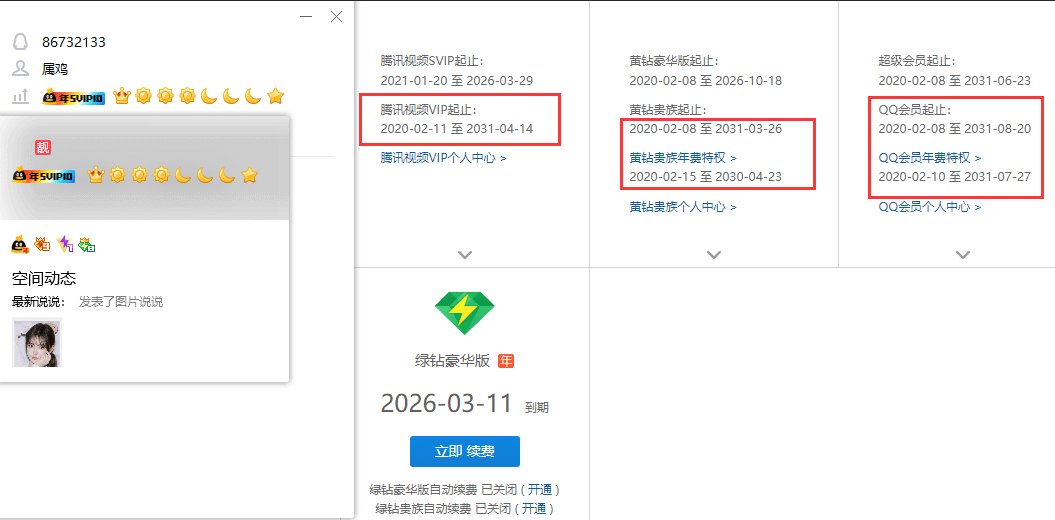Click 开通 next to 绿钻豪华版自动续费
1055x520 pixels.
539,489
